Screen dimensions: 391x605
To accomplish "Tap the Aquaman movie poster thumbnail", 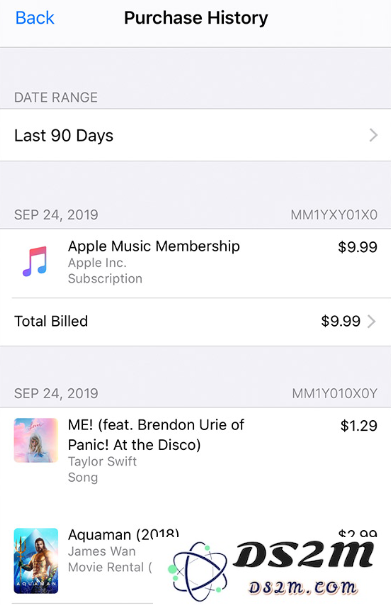I will [x=36, y=561].
